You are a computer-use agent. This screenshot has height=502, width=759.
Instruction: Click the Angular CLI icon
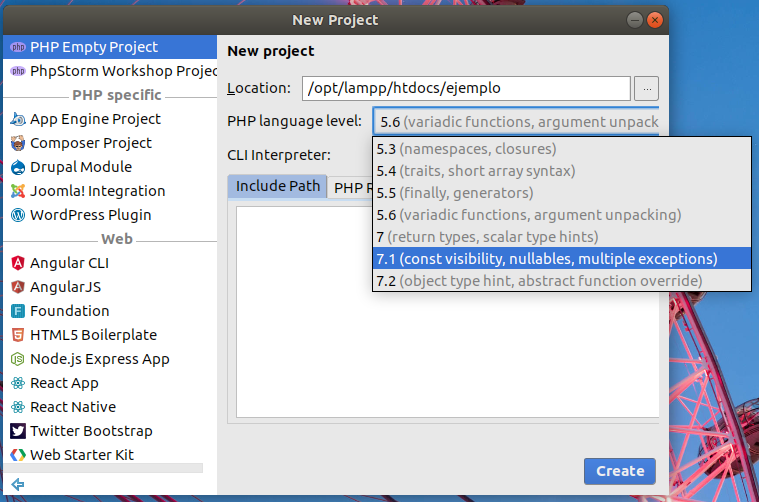tap(18, 263)
